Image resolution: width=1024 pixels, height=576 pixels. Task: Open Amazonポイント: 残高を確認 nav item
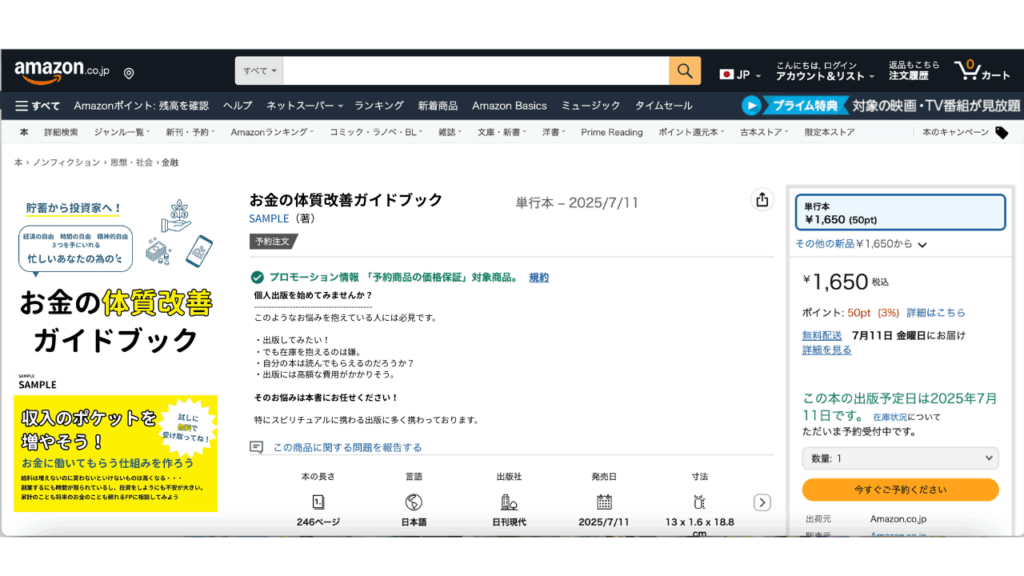click(141, 106)
